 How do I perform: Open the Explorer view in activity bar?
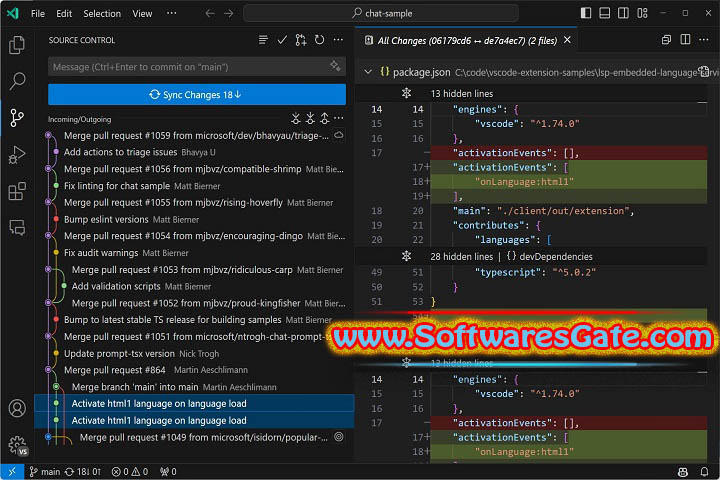(x=17, y=45)
